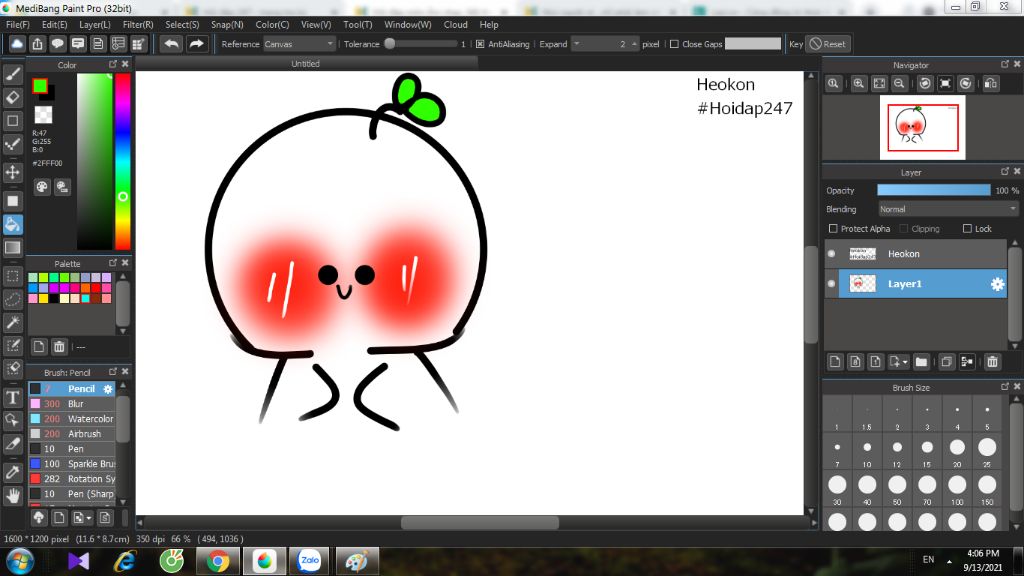Duplicate the layer in Layer panel

[x=946, y=362]
